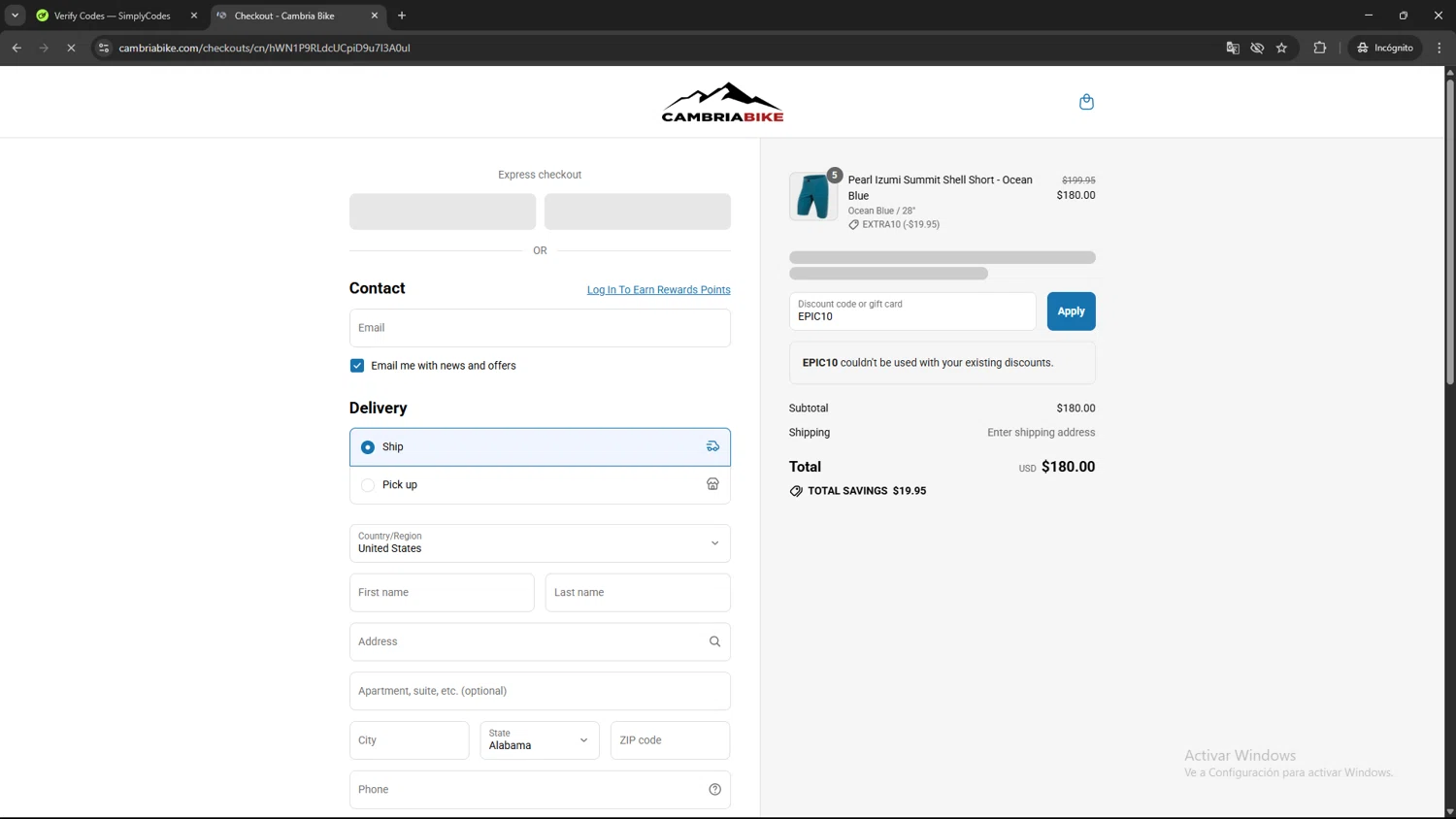The height and width of the screenshot is (819, 1456).
Task: Click the second express checkout button
Action: pos(638,212)
